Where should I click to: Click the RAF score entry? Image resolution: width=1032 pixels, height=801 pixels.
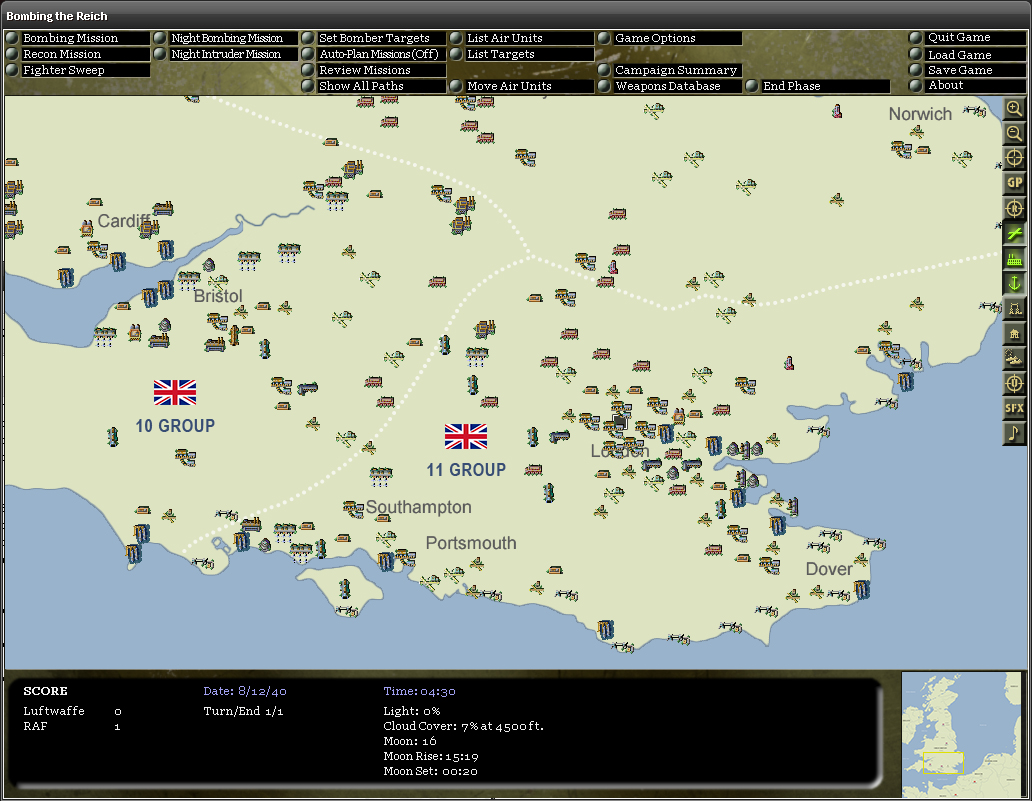click(x=72, y=726)
